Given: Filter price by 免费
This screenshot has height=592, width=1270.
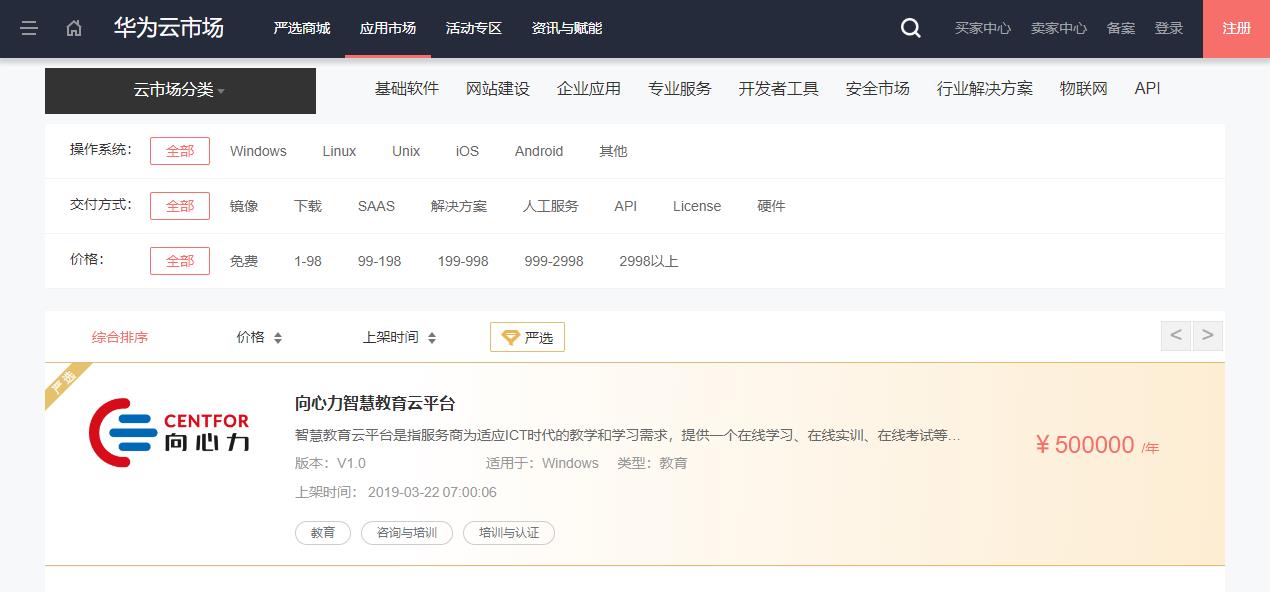Looking at the screenshot, I should [244, 261].
